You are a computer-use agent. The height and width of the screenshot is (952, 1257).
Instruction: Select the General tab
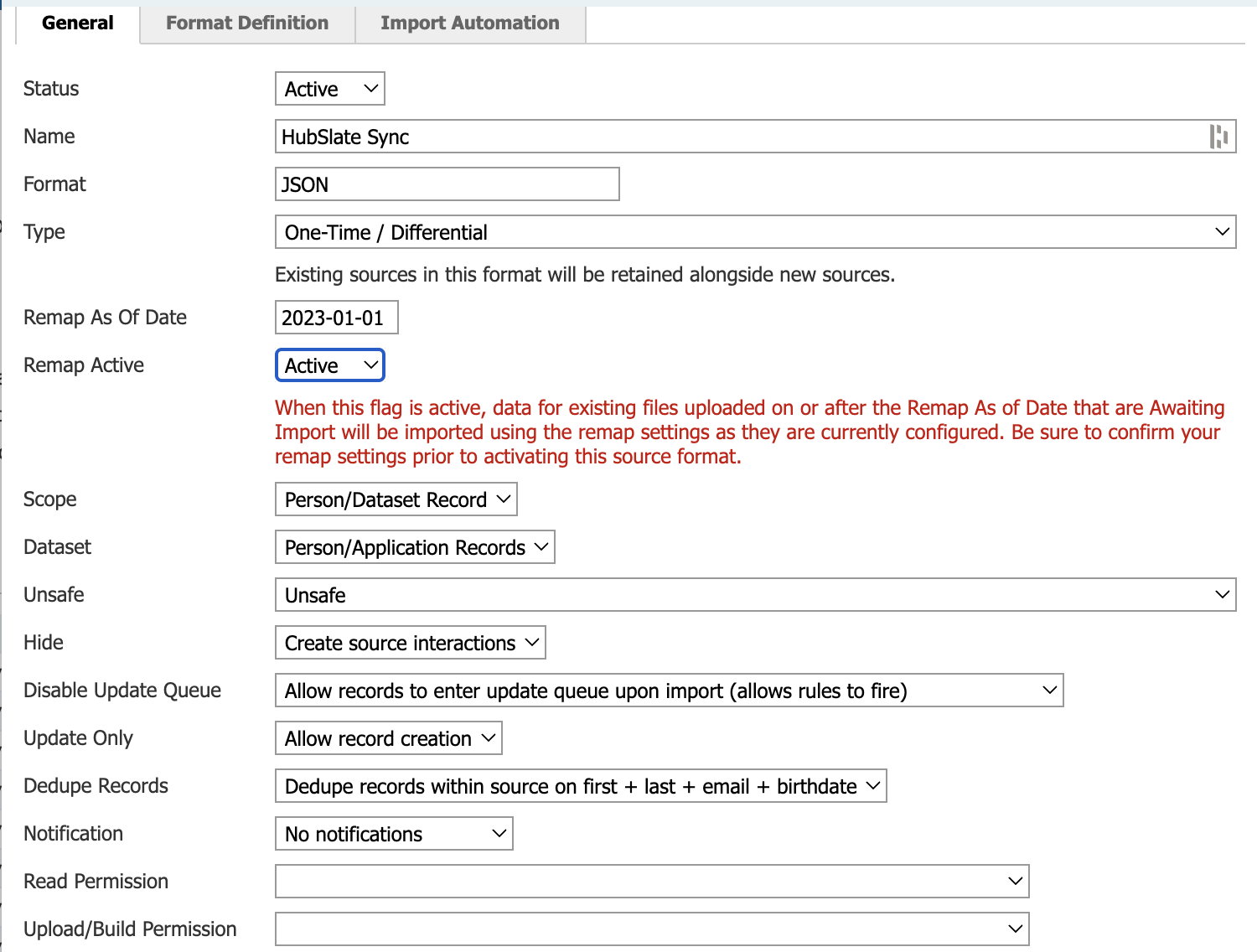coord(78,23)
